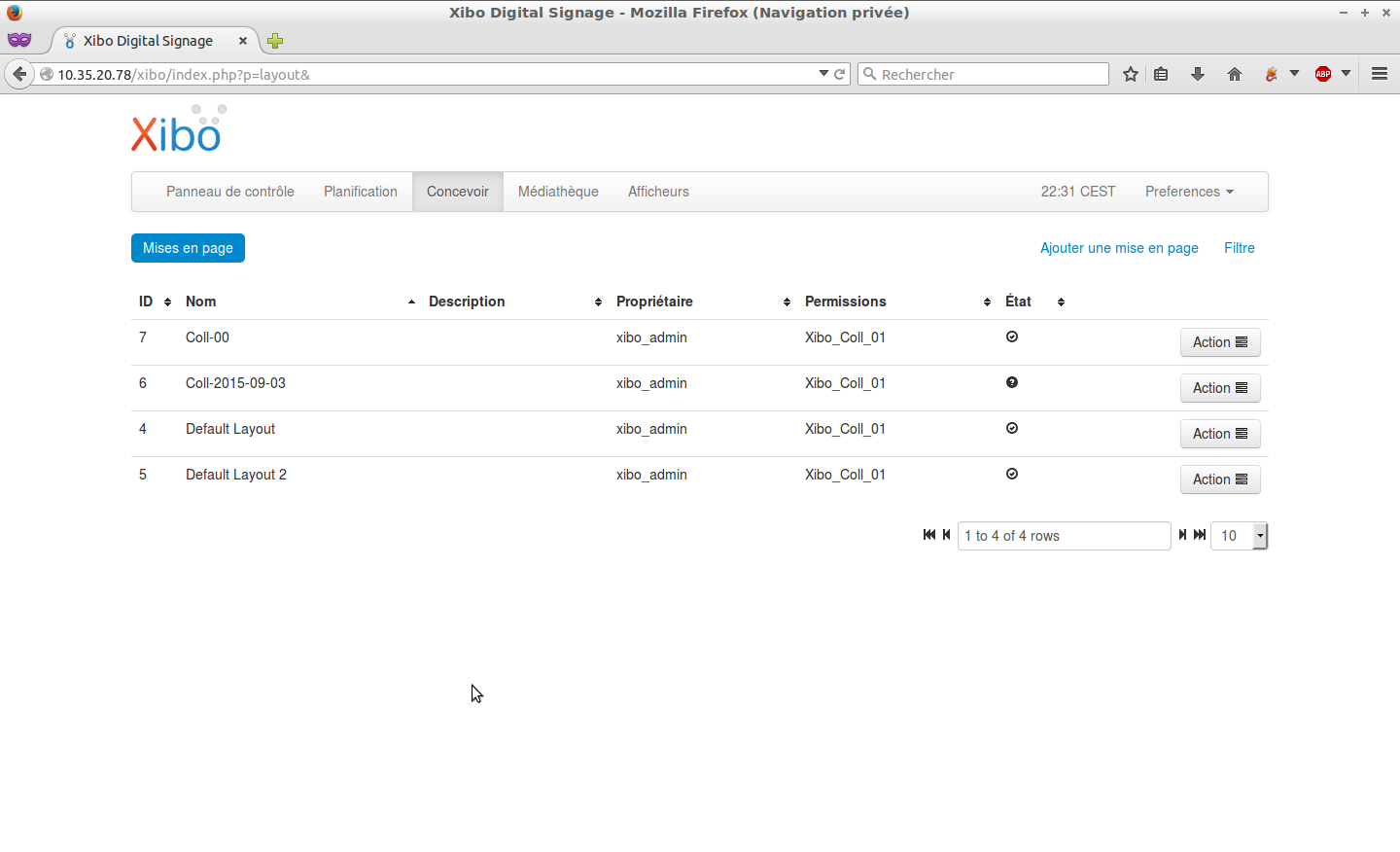Click the Firefox back arrow button
The width and height of the screenshot is (1400, 852).
(19, 74)
